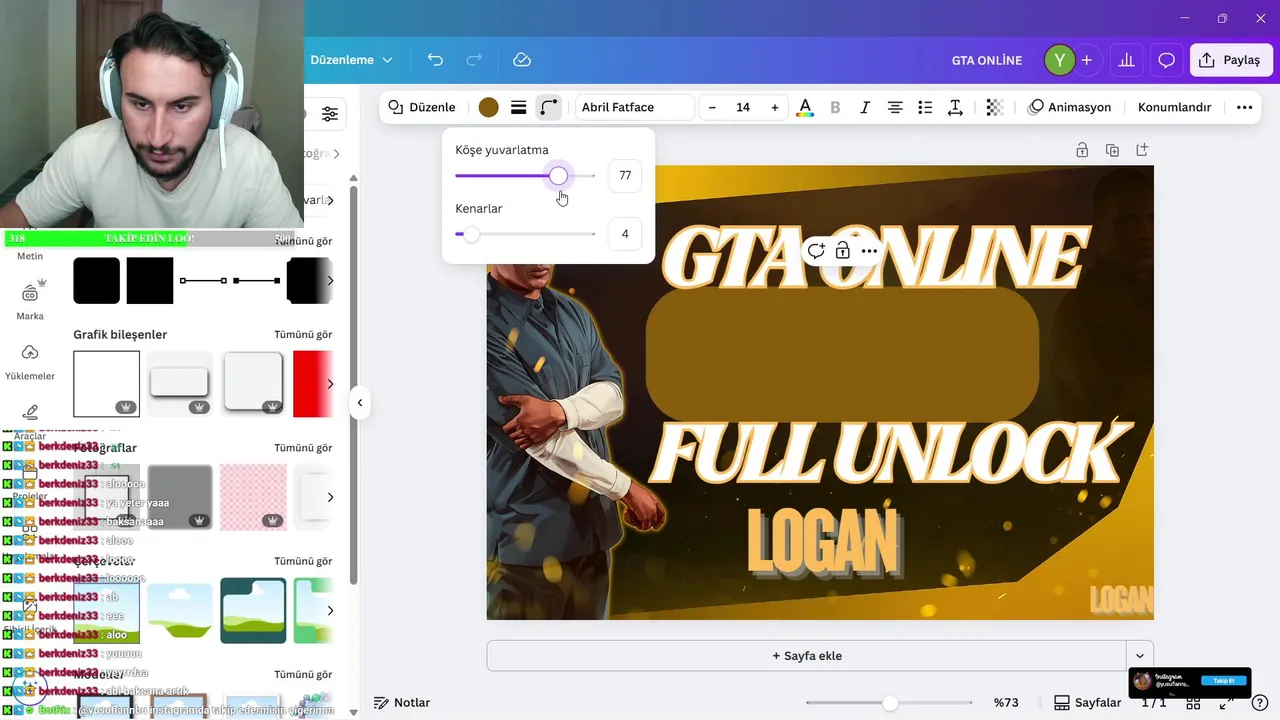Open the Sayfalar page view
The height and width of the screenshot is (720, 1280).
tap(1088, 703)
